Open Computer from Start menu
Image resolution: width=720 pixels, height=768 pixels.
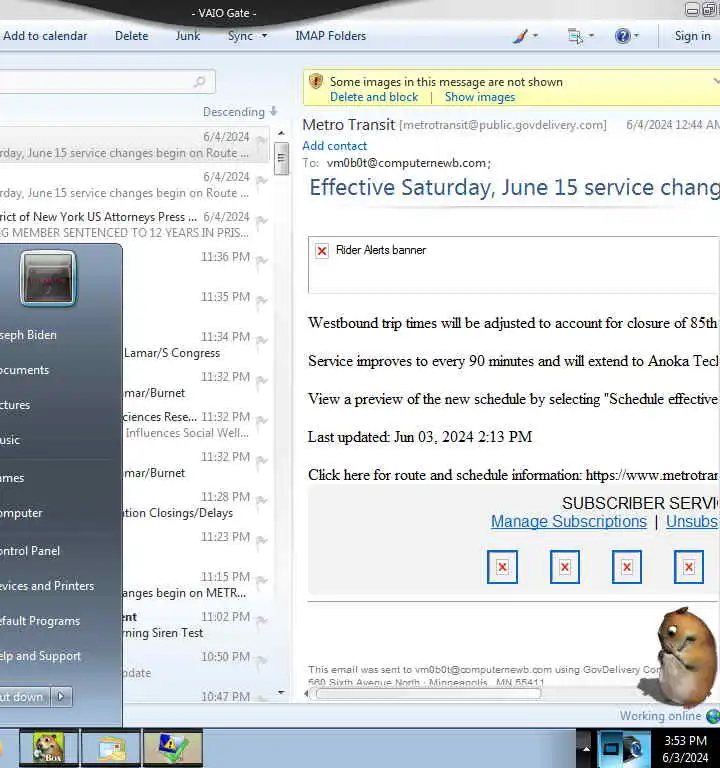(21, 513)
